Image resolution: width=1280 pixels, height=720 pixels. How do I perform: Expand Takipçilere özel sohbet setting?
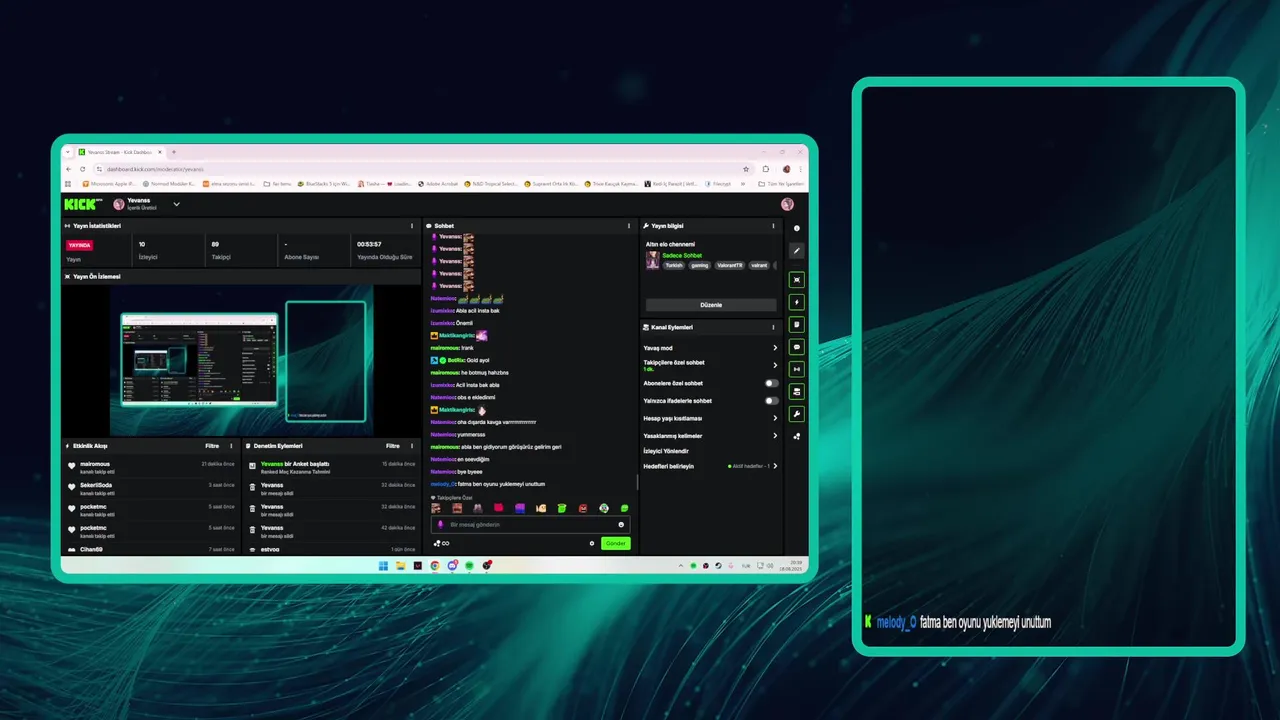tap(775, 365)
